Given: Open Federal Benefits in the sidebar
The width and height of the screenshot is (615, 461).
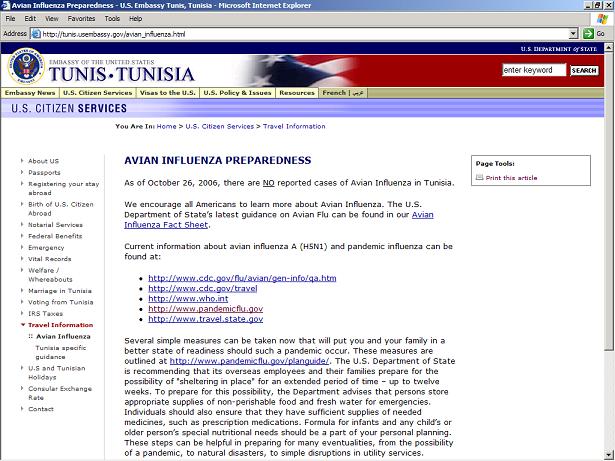Looking at the screenshot, I should coord(55,236).
